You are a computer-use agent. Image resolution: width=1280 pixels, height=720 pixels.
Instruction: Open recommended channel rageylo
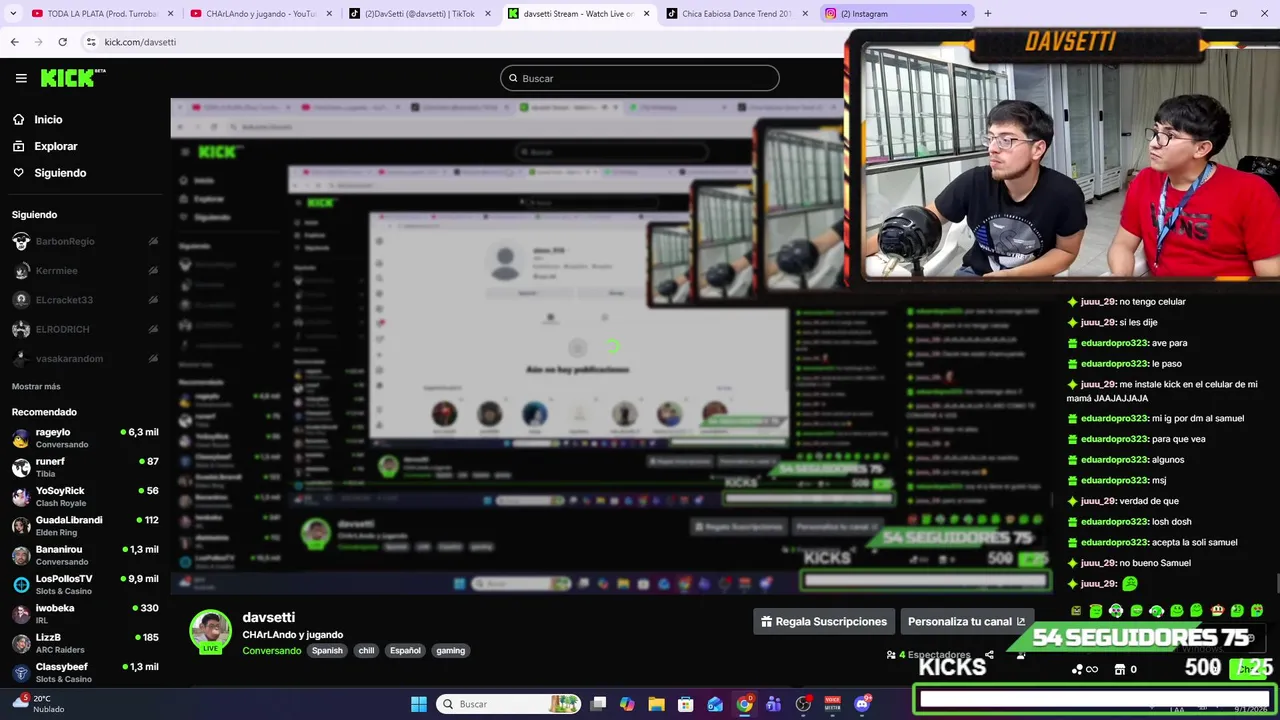(x=85, y=438)
